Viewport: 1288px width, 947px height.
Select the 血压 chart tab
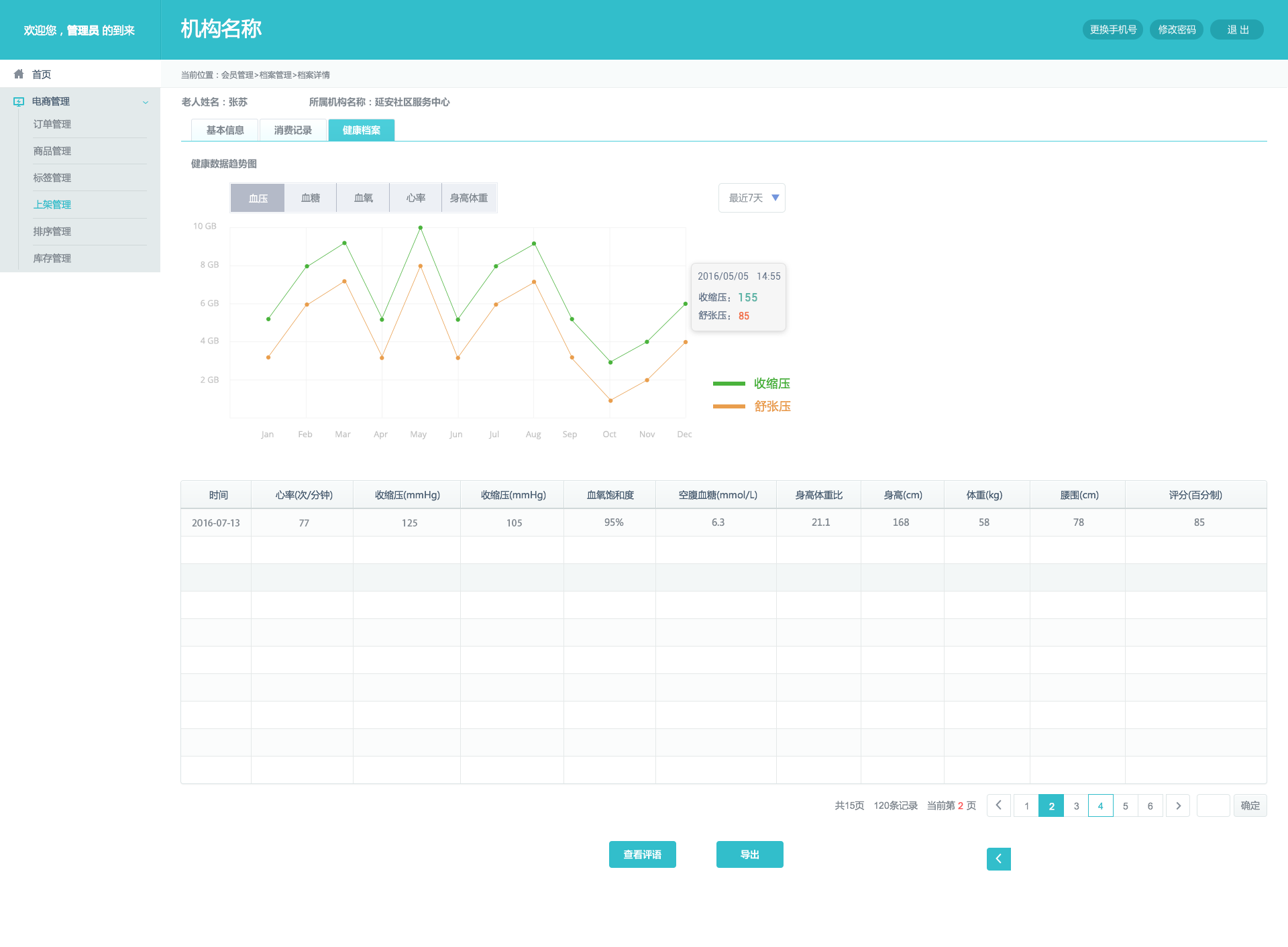[258, 198]
